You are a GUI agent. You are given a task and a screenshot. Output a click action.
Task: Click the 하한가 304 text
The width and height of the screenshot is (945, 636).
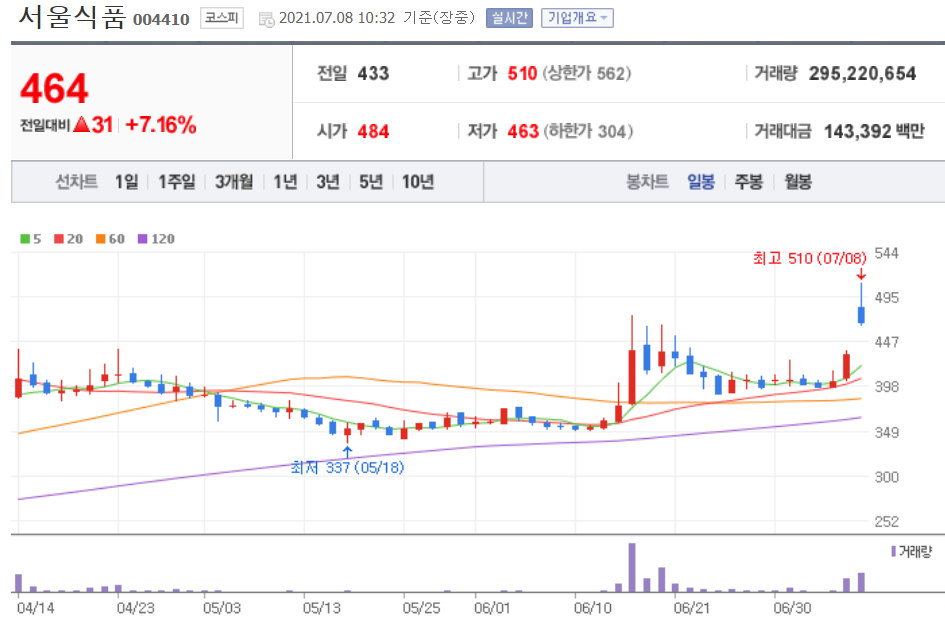tap(588, 131)
